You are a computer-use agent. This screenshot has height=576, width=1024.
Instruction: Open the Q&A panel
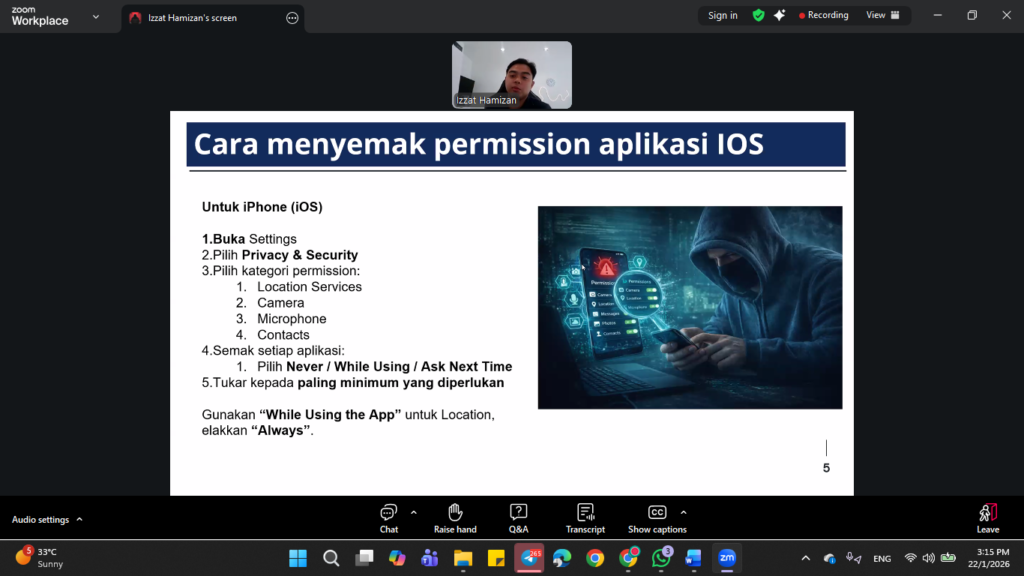pyautogui.click(x=518, y=517)
